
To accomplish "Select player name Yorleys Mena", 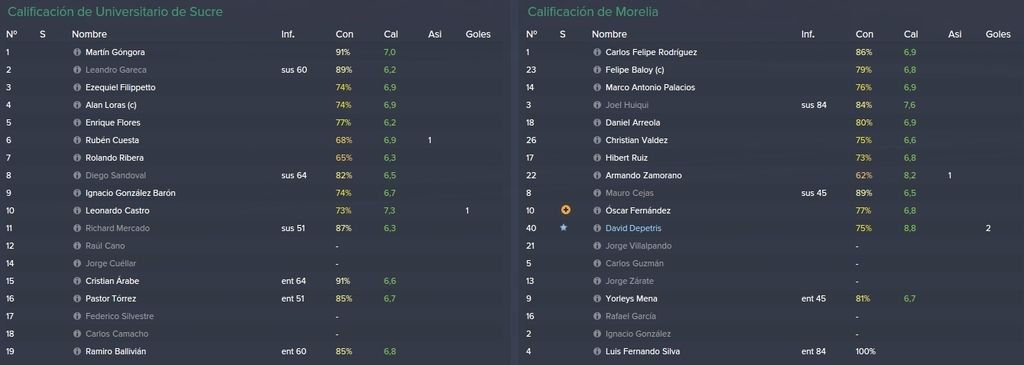I will click(x=631, y=299).
